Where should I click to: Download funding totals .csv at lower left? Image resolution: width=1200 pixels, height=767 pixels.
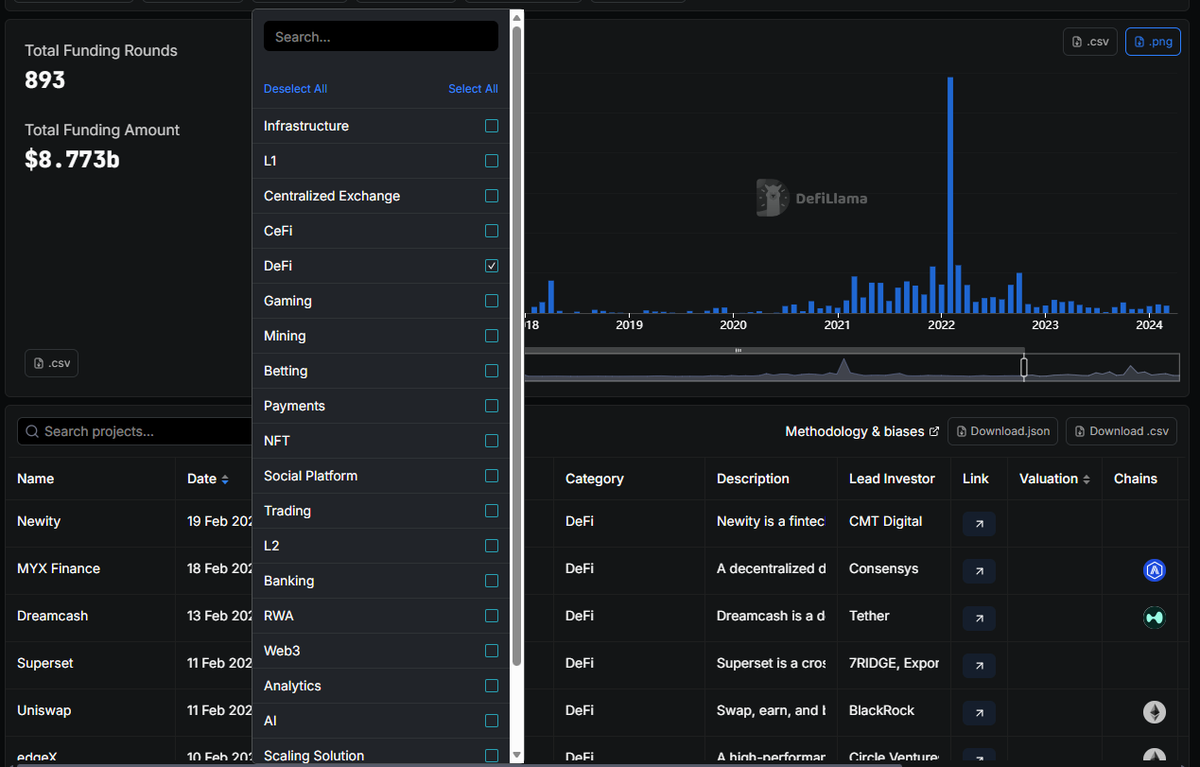click(x=51, y=363)
